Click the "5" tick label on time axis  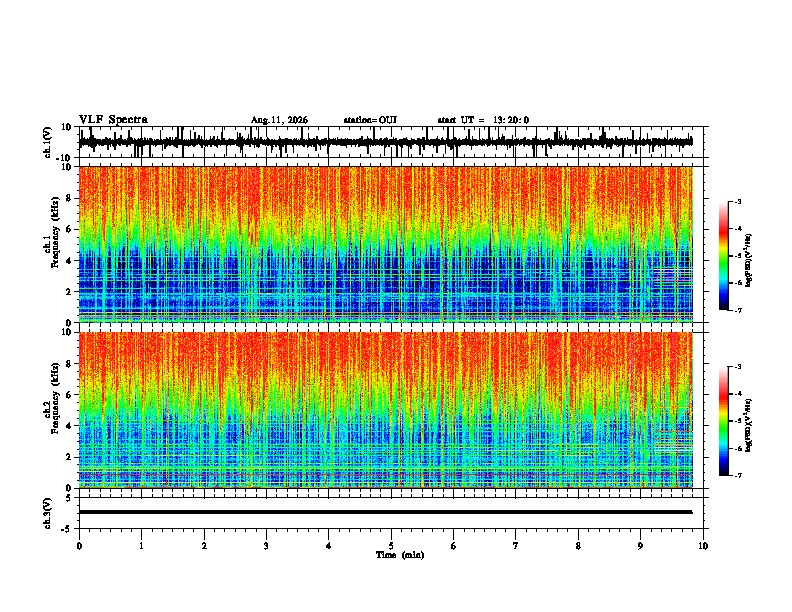point(391,546)
